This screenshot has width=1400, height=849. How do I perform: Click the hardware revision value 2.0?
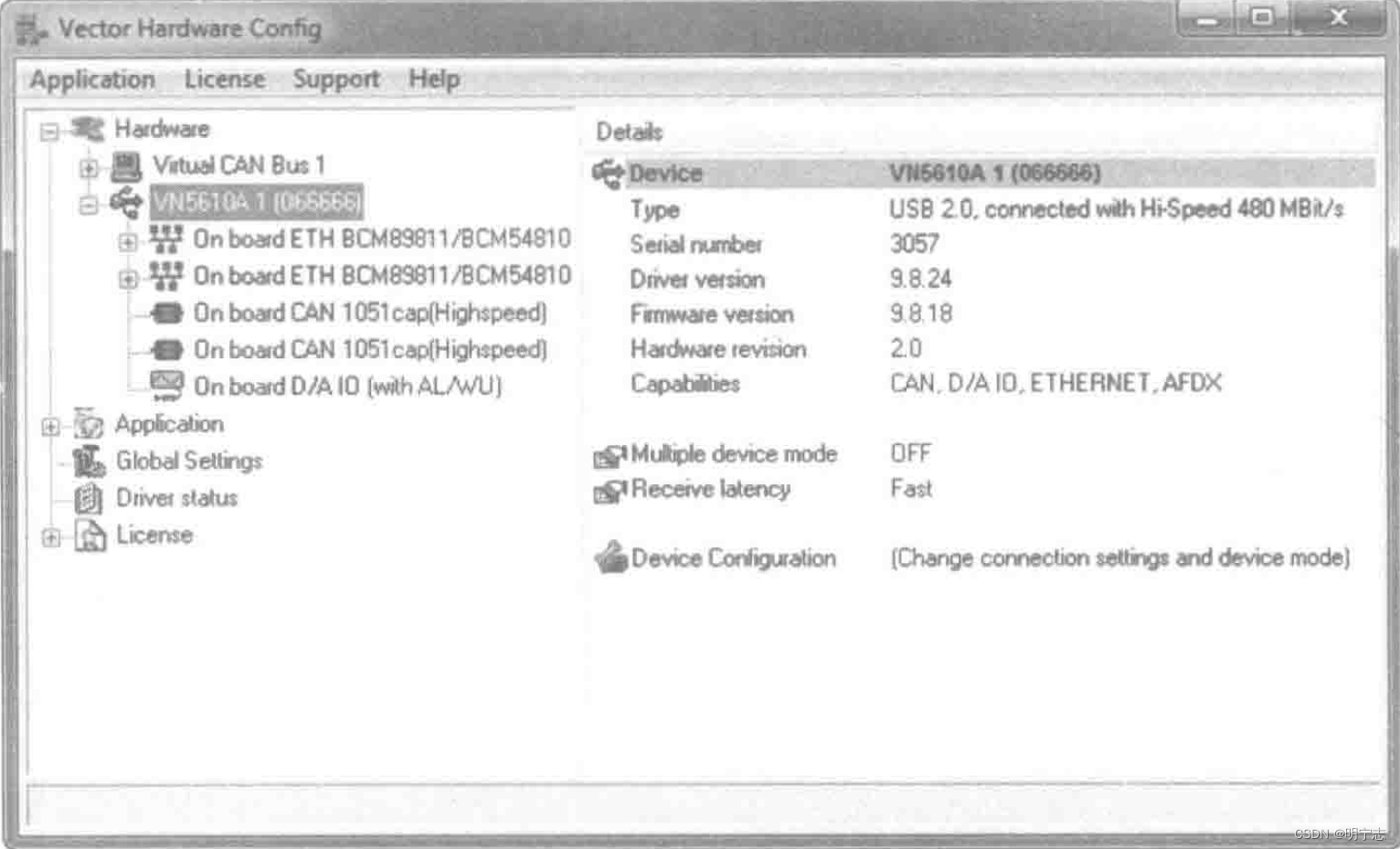(906, 348)
